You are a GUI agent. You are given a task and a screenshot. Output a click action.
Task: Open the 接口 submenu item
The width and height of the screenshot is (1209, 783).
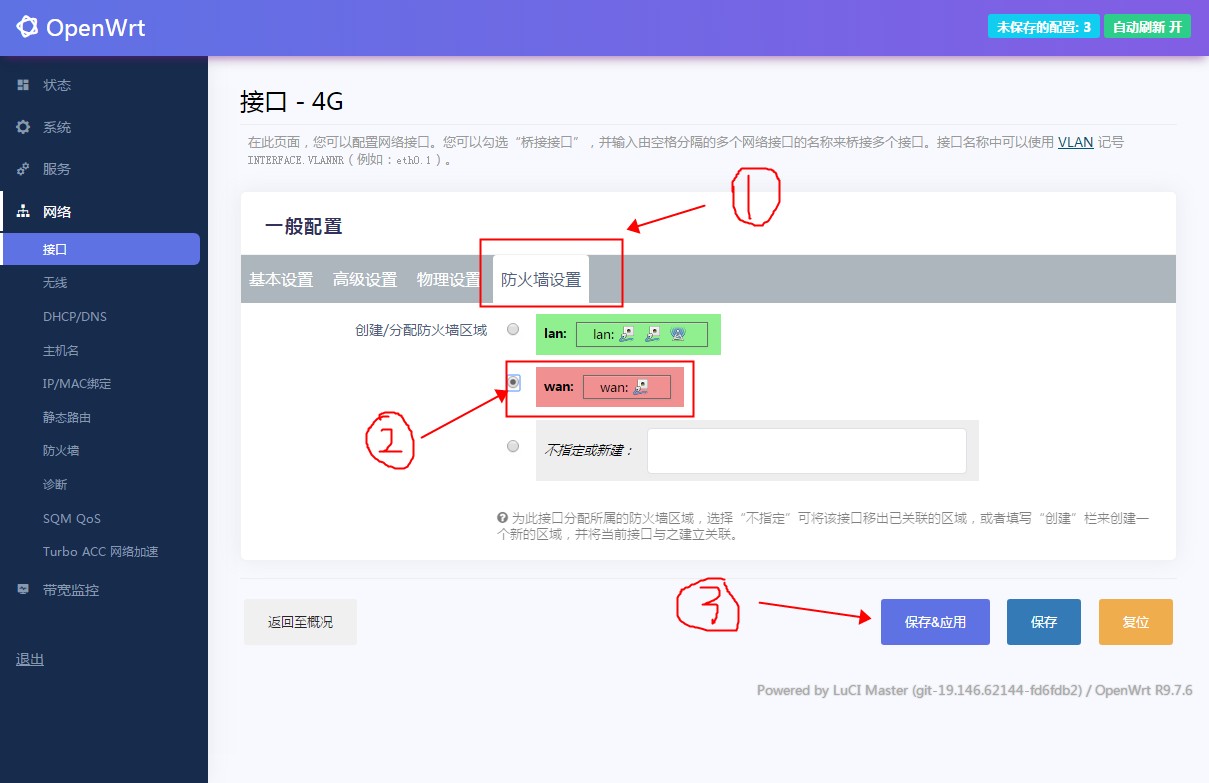coord(100,249)
